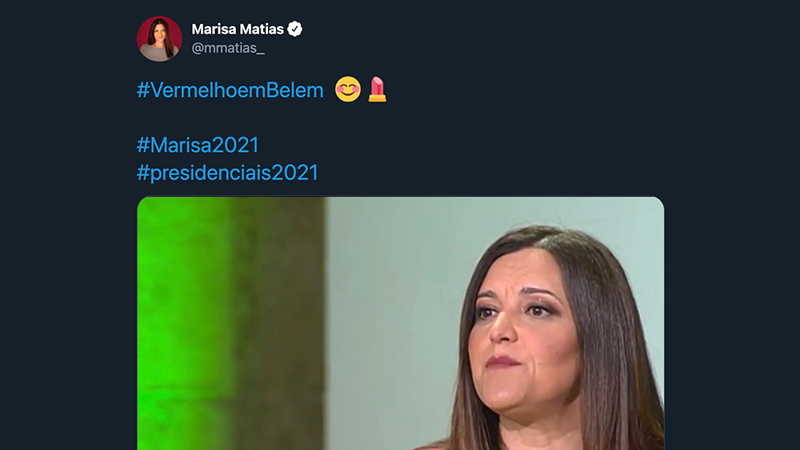
Task: Open the #Marisa2021 hashtag
Action: [x=197, y=145]
